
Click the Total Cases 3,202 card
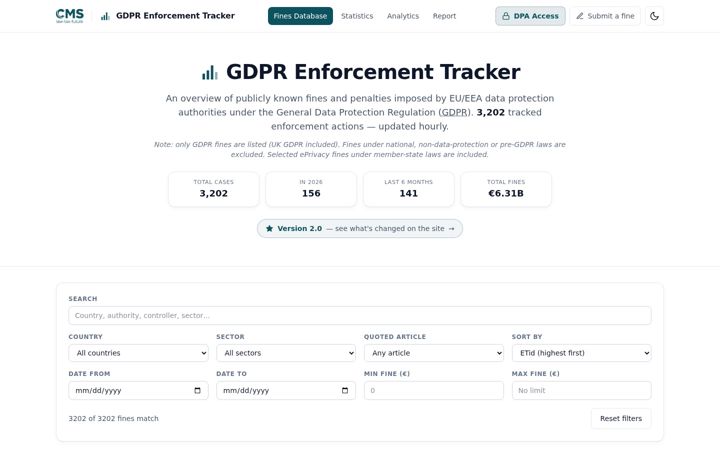(x=214, y=189)
